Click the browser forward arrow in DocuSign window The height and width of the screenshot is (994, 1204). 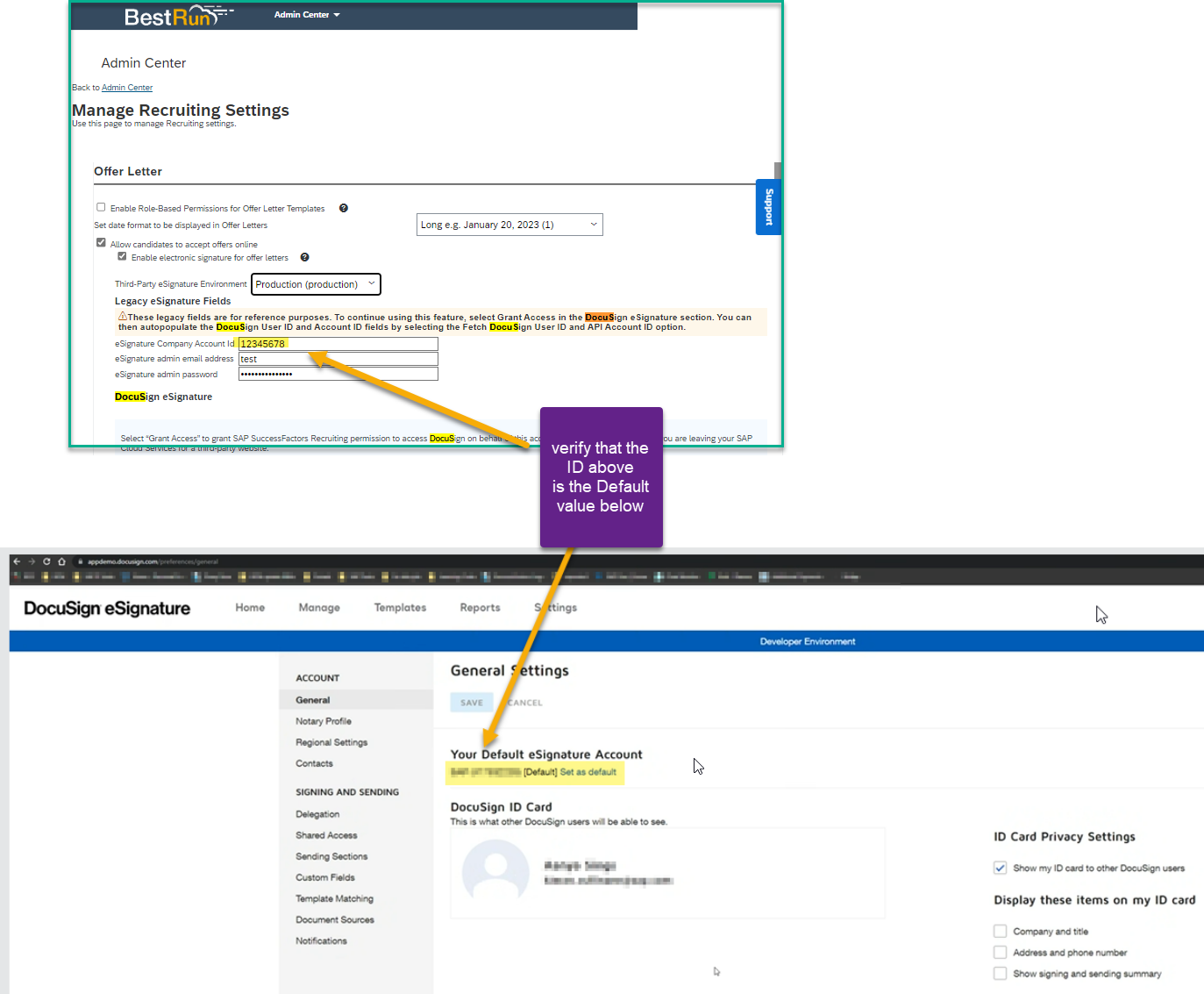[32, 561]
